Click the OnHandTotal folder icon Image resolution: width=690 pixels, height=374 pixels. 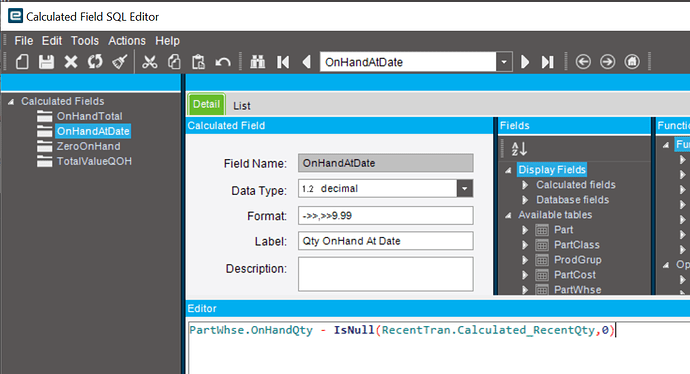click(x=44, y=117)
